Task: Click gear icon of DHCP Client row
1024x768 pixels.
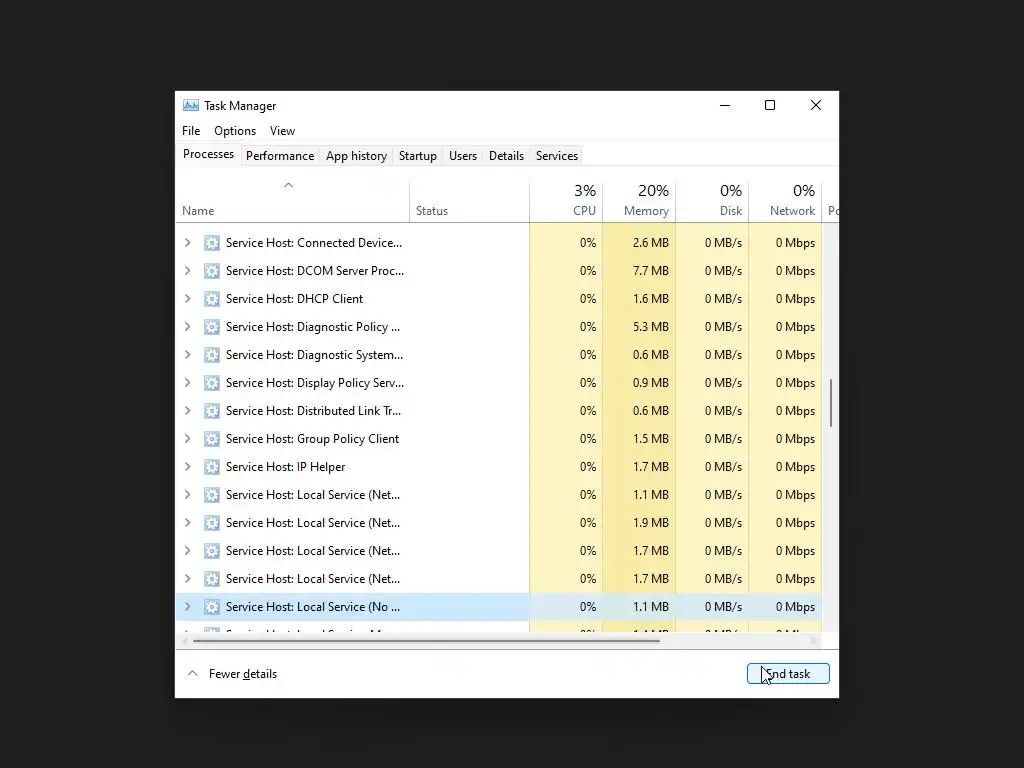Action: click(x=212, y=299)
